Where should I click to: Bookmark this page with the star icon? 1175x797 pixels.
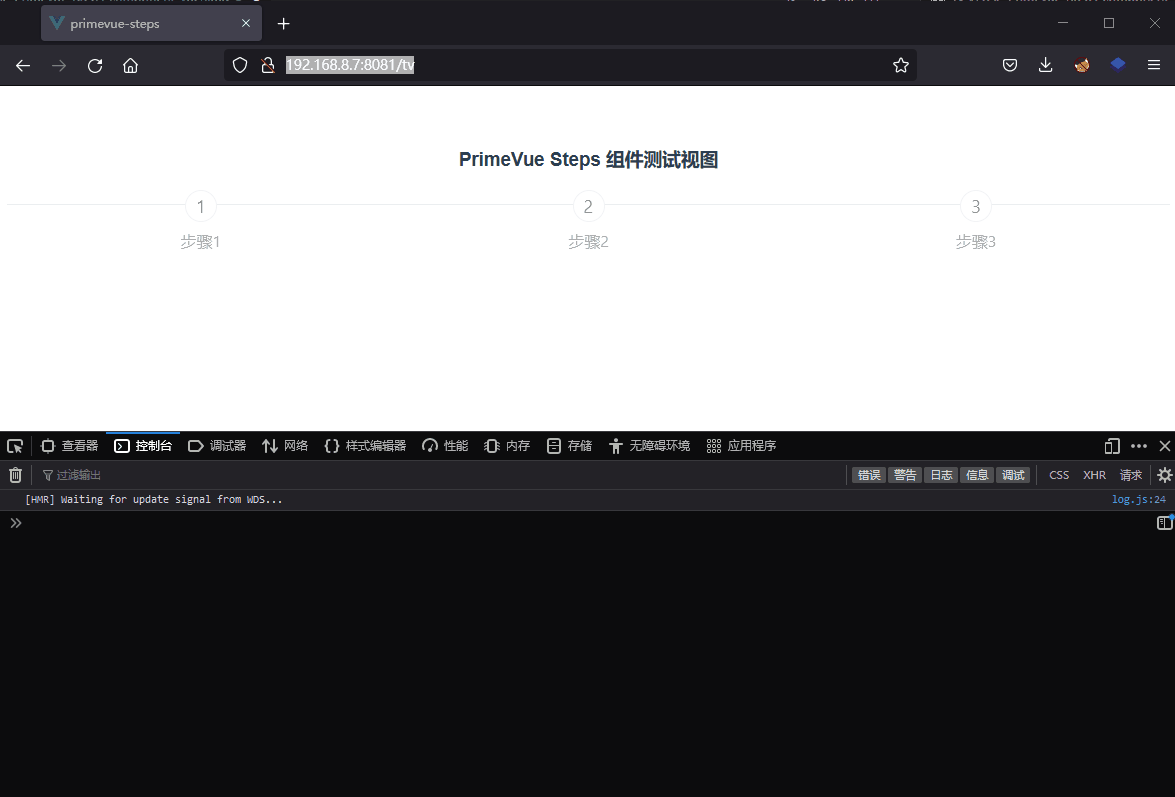(900, 66)
